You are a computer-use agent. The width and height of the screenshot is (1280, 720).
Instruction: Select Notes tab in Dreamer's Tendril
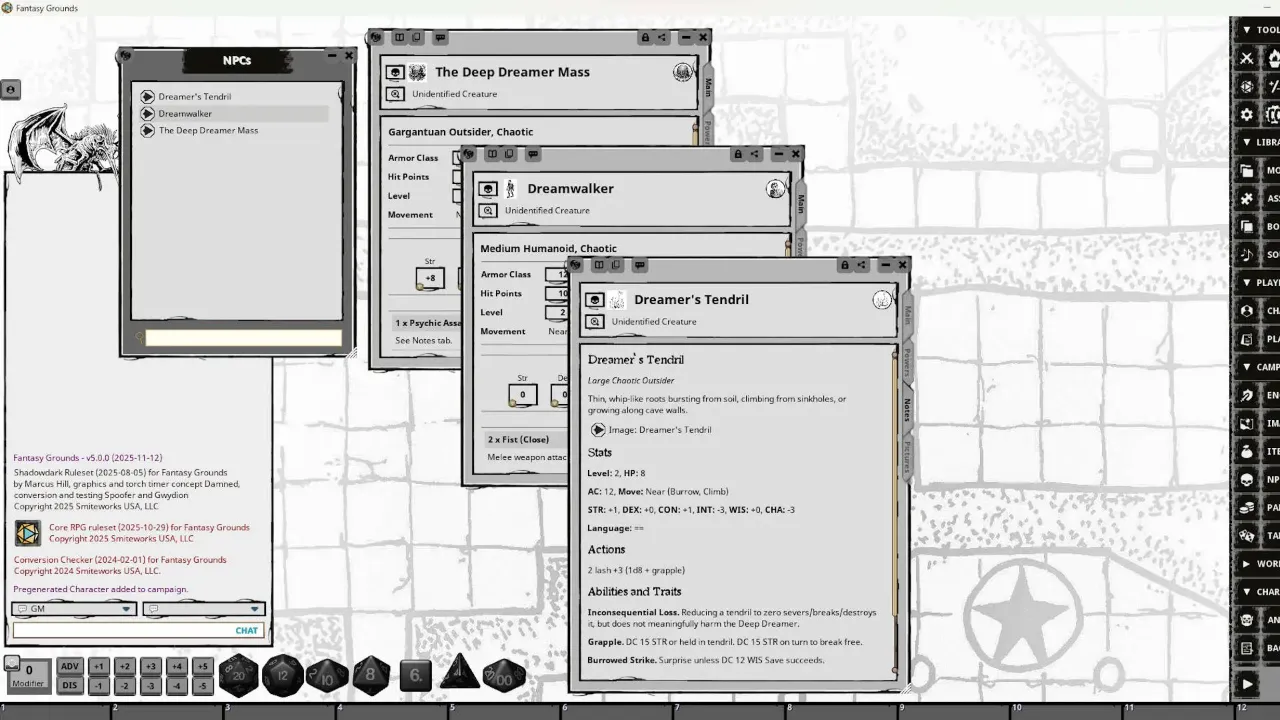[x=908, y=409]
